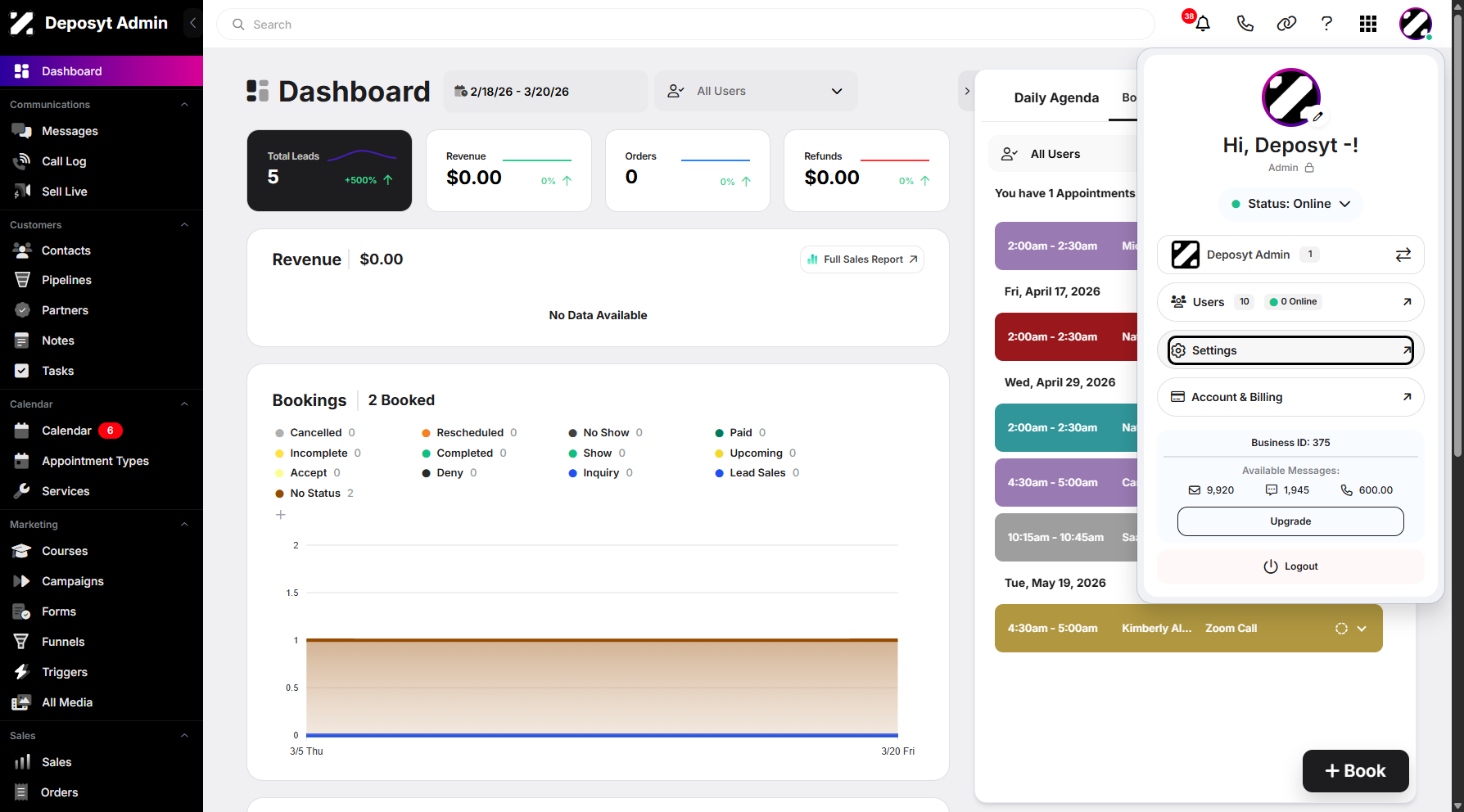1464x812 pixels.
Task: Toggle the No Status legend series
Action: pos(314,494)
